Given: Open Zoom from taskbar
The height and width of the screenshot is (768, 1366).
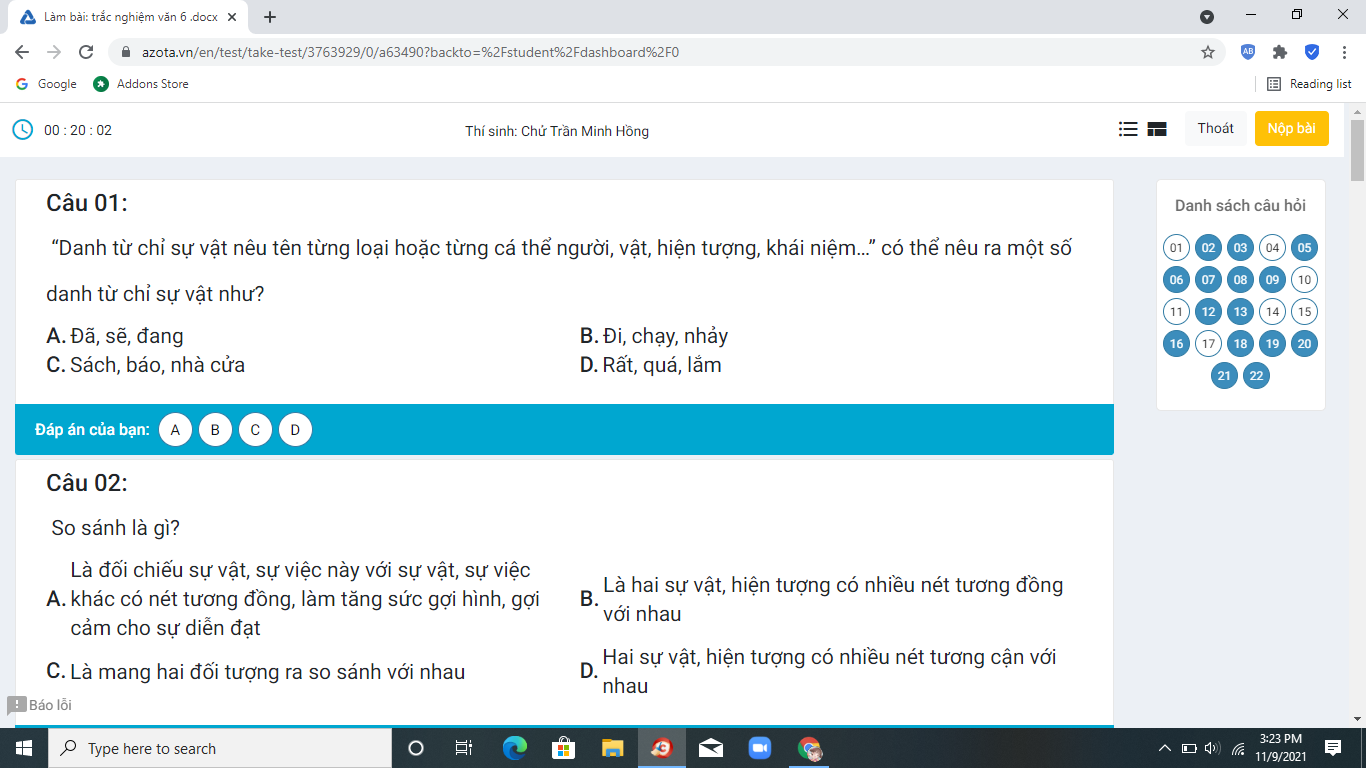Looking at the screenshot, I should (x=760, y=748).
